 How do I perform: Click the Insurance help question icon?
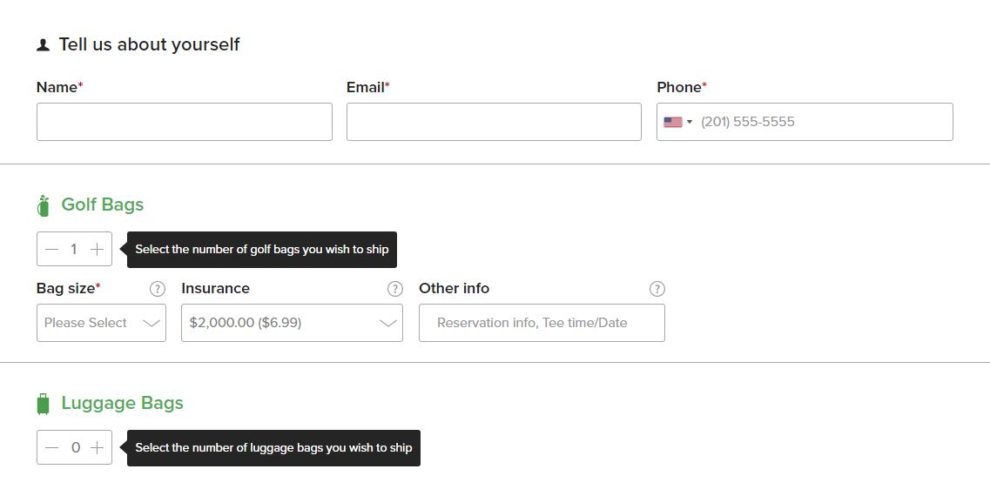pyautogui.click(x=395, y=289)
